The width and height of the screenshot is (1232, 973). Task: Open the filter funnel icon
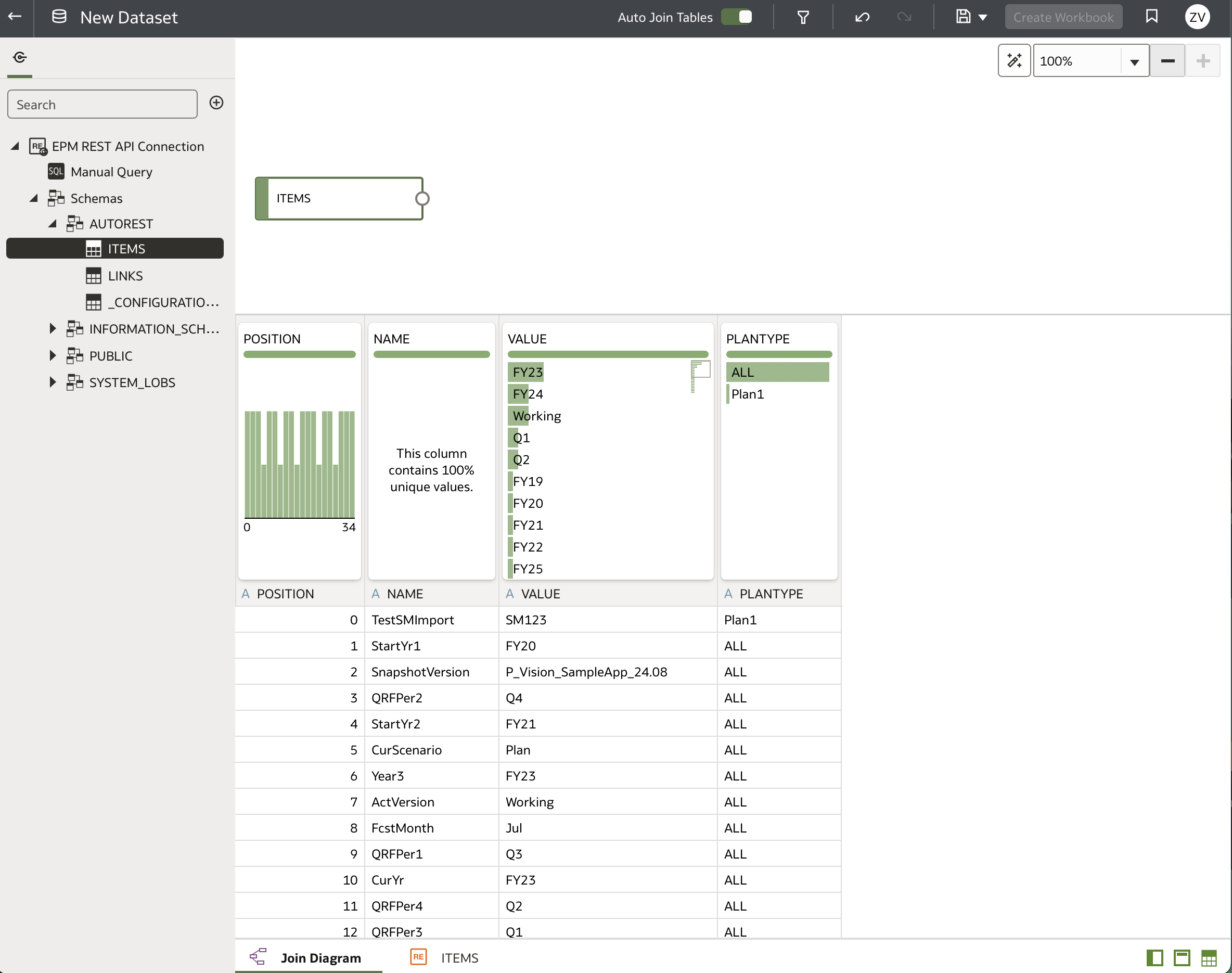pos(803,17)
